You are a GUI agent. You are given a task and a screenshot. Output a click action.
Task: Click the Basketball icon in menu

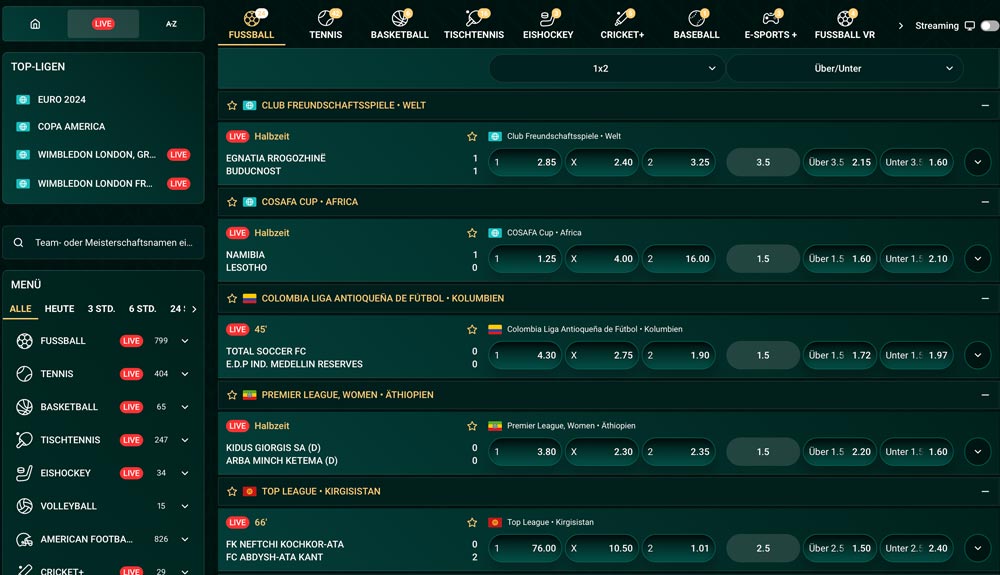pyautogui.click(x=24, y=407)
